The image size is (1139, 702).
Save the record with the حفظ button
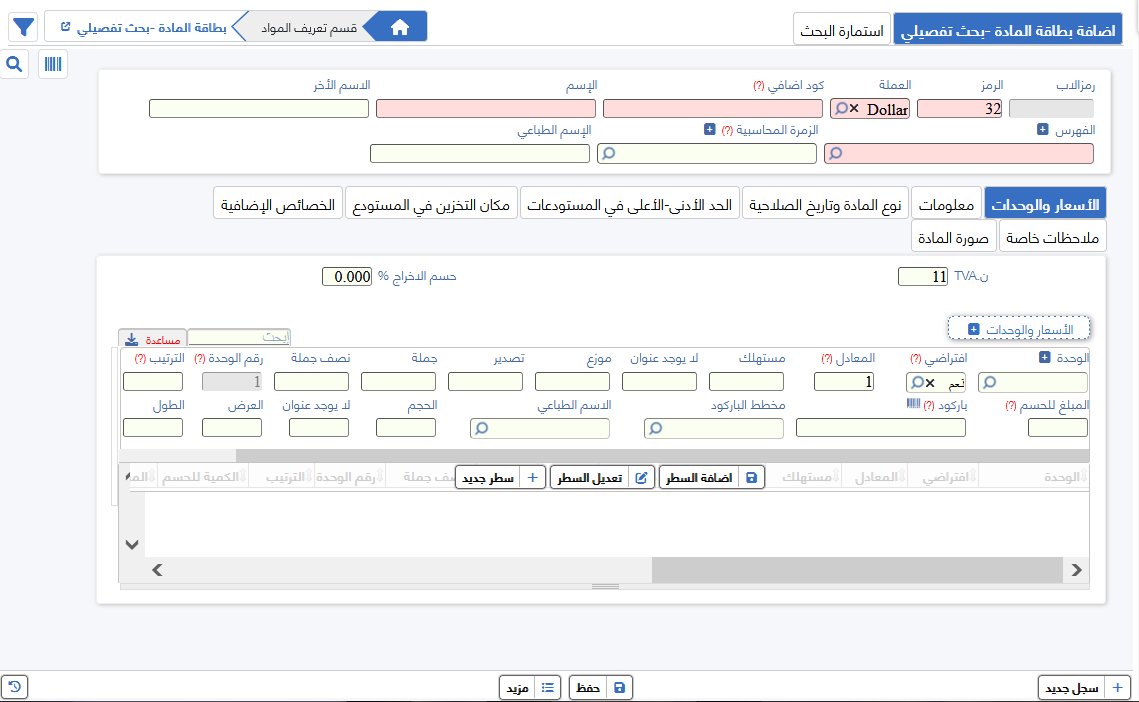(599, 687)
